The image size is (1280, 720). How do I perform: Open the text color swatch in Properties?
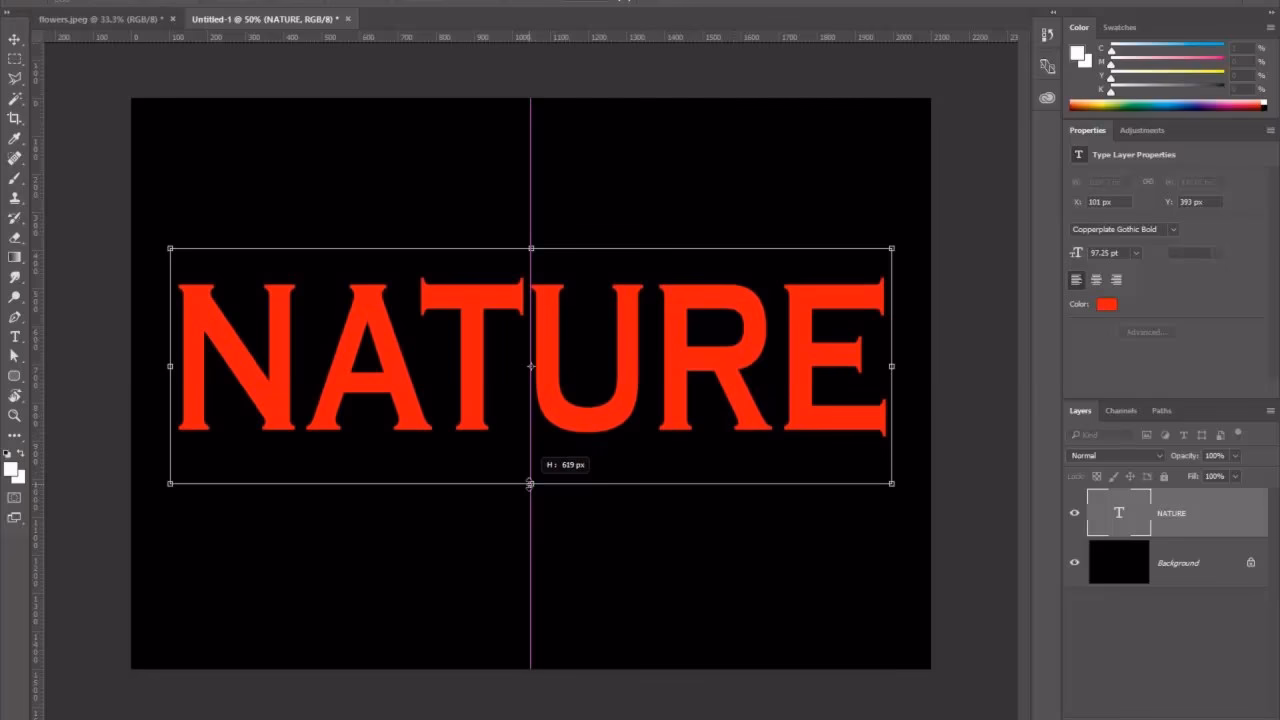tap(1106, 303)
